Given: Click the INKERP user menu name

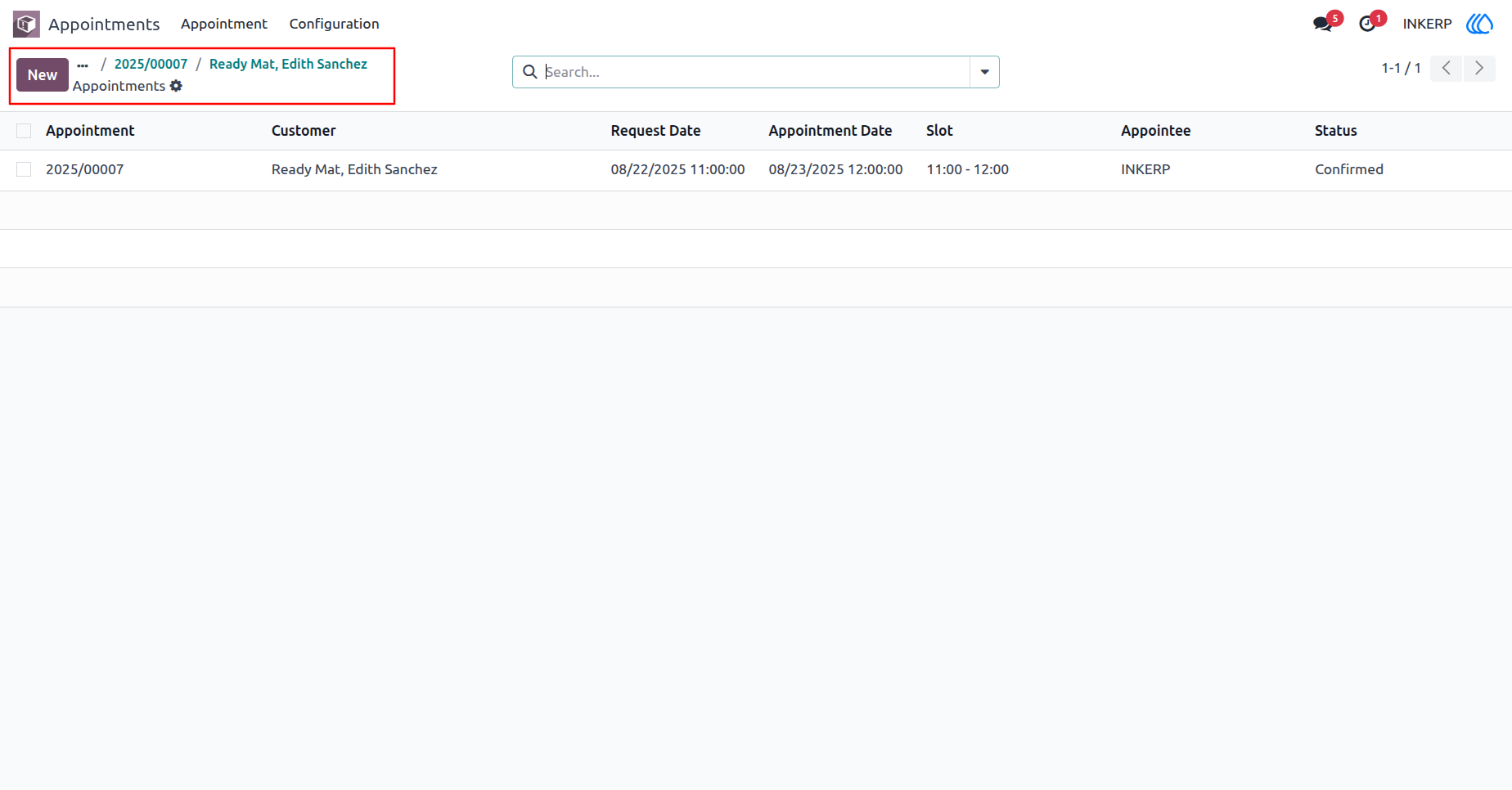Looking at the screenshot, I should [x=1427, y=24].
